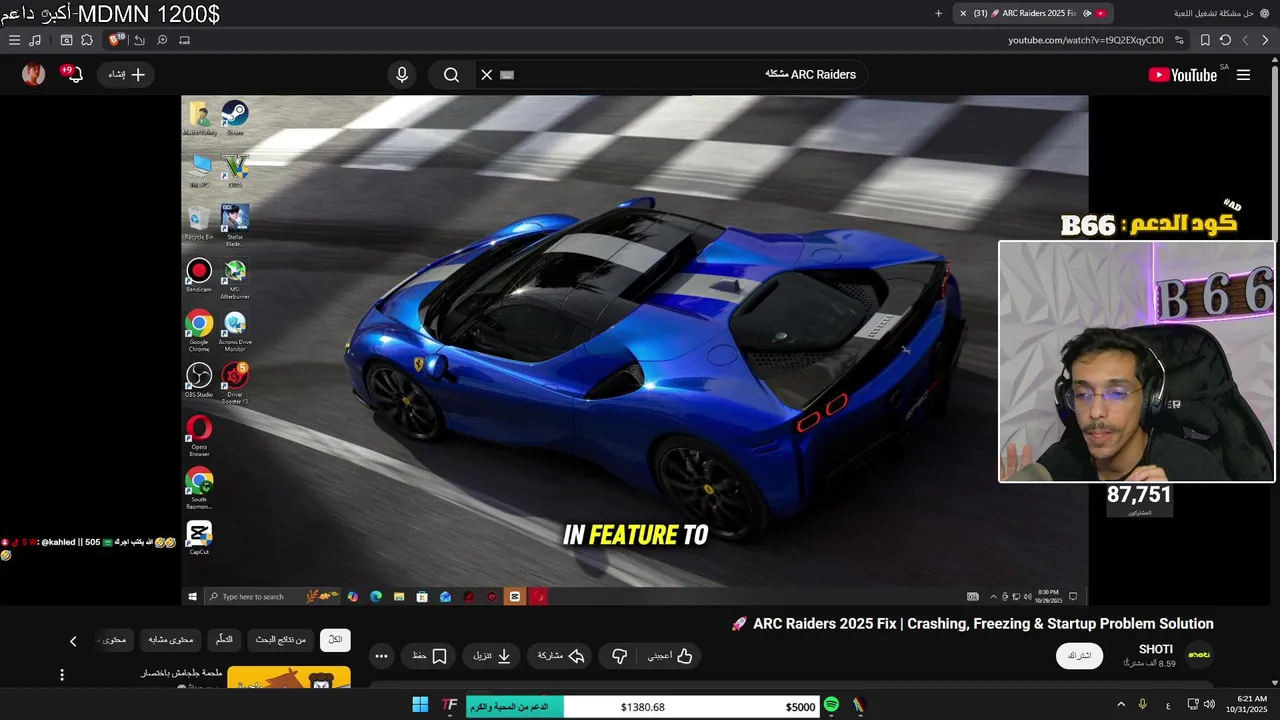Open the browser extensions puzzle icon
The height and width of the screenshot is (720, 1280).
(87, 40)
